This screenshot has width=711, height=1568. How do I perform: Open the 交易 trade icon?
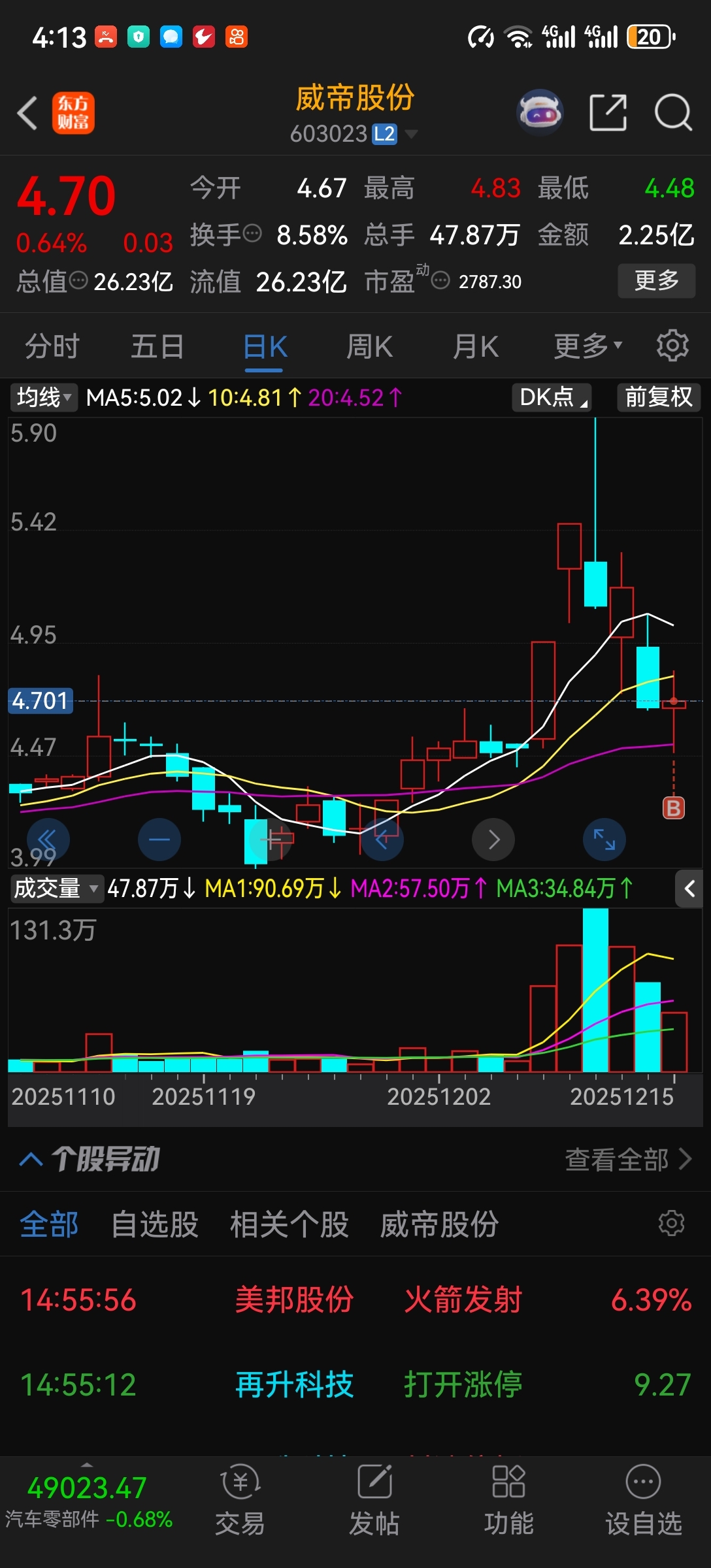[x=240, y=1501]
